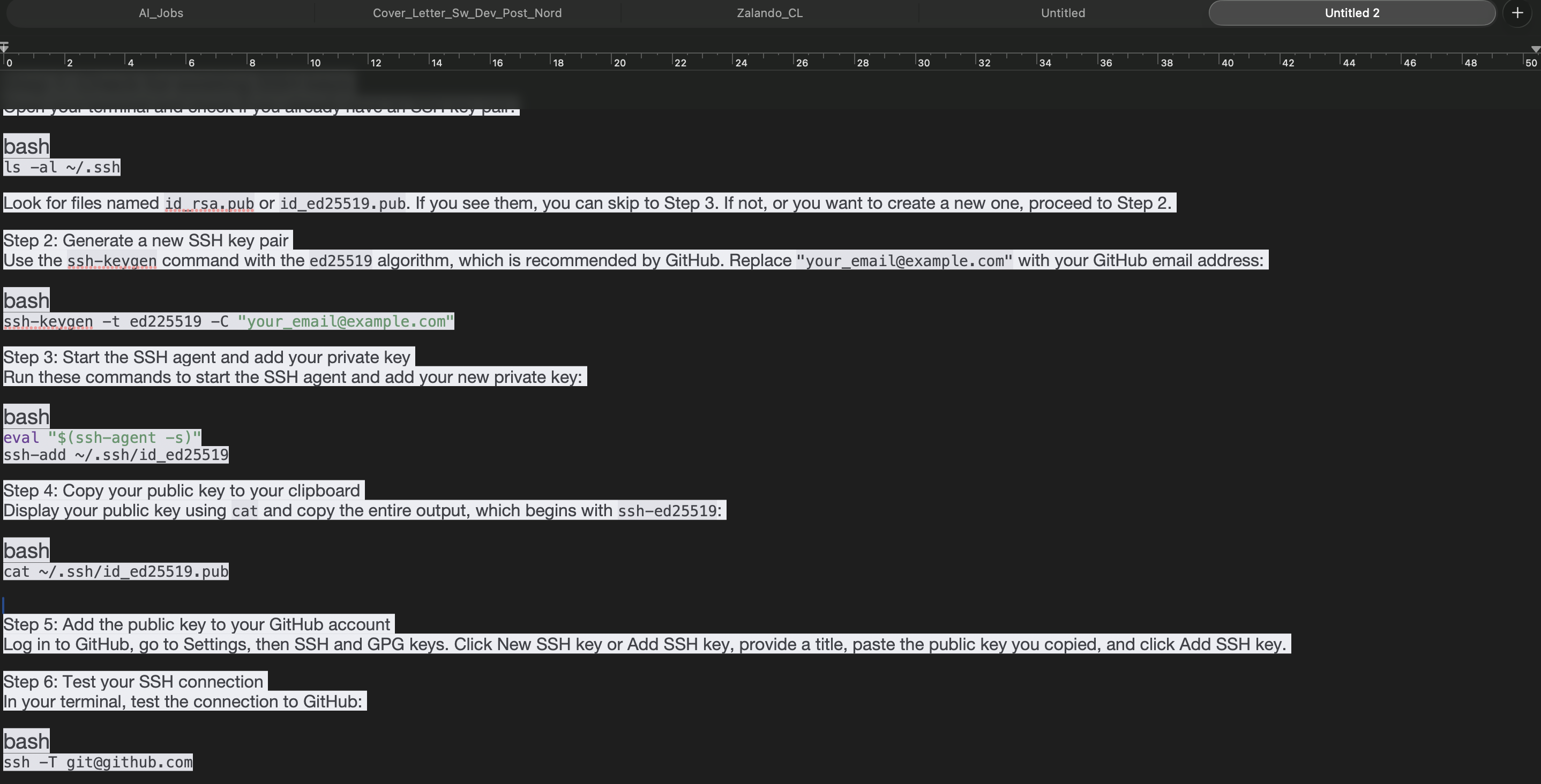This screenshot has height=784, width=1541.
Task: Click the right margin marker on ruler
Action: coord(1535,49)
